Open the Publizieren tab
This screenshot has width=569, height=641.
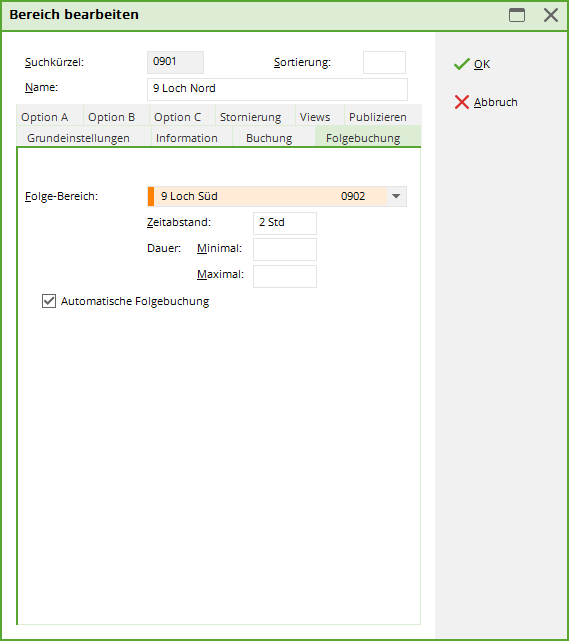point(378,117)
